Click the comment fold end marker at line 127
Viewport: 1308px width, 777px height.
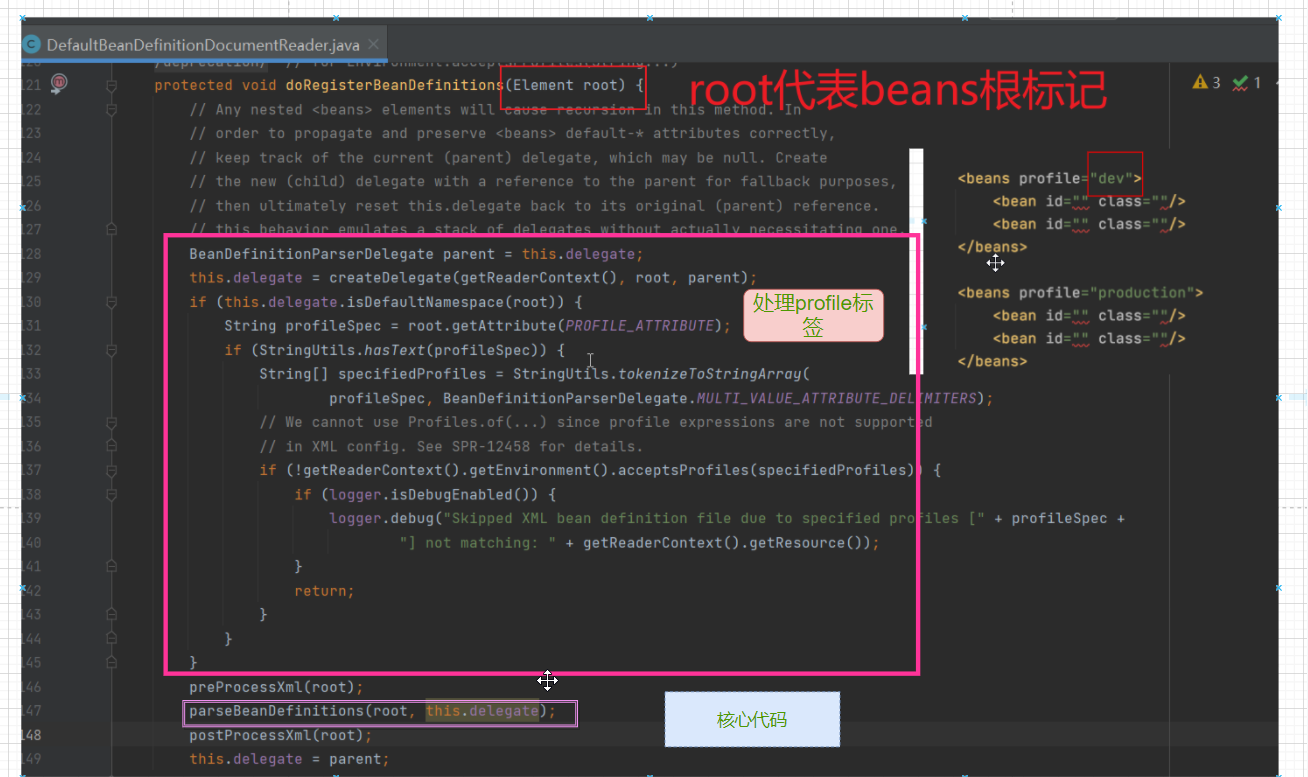pos(112,230)
